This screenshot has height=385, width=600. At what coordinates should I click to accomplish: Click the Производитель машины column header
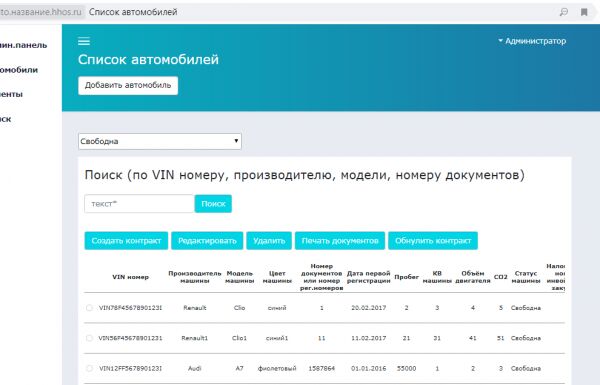coord(195,277)
